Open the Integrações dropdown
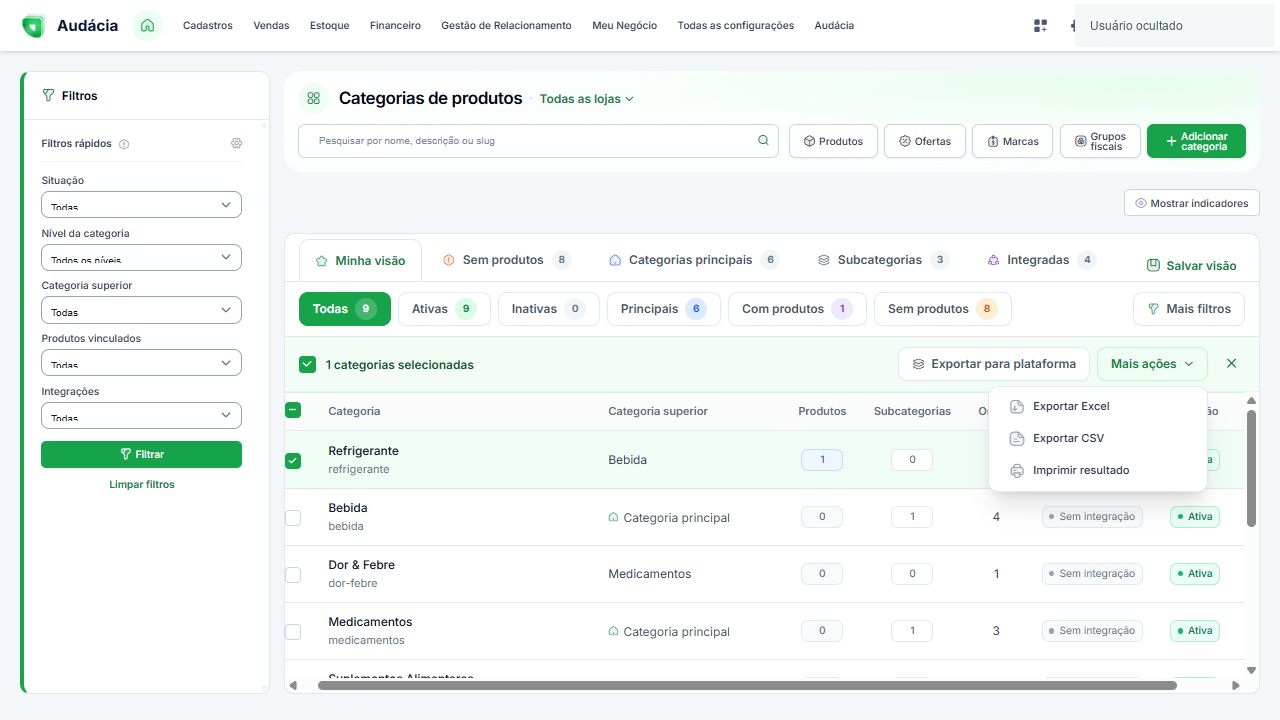Screen dimensions: 1280x720 pos(141,416)
